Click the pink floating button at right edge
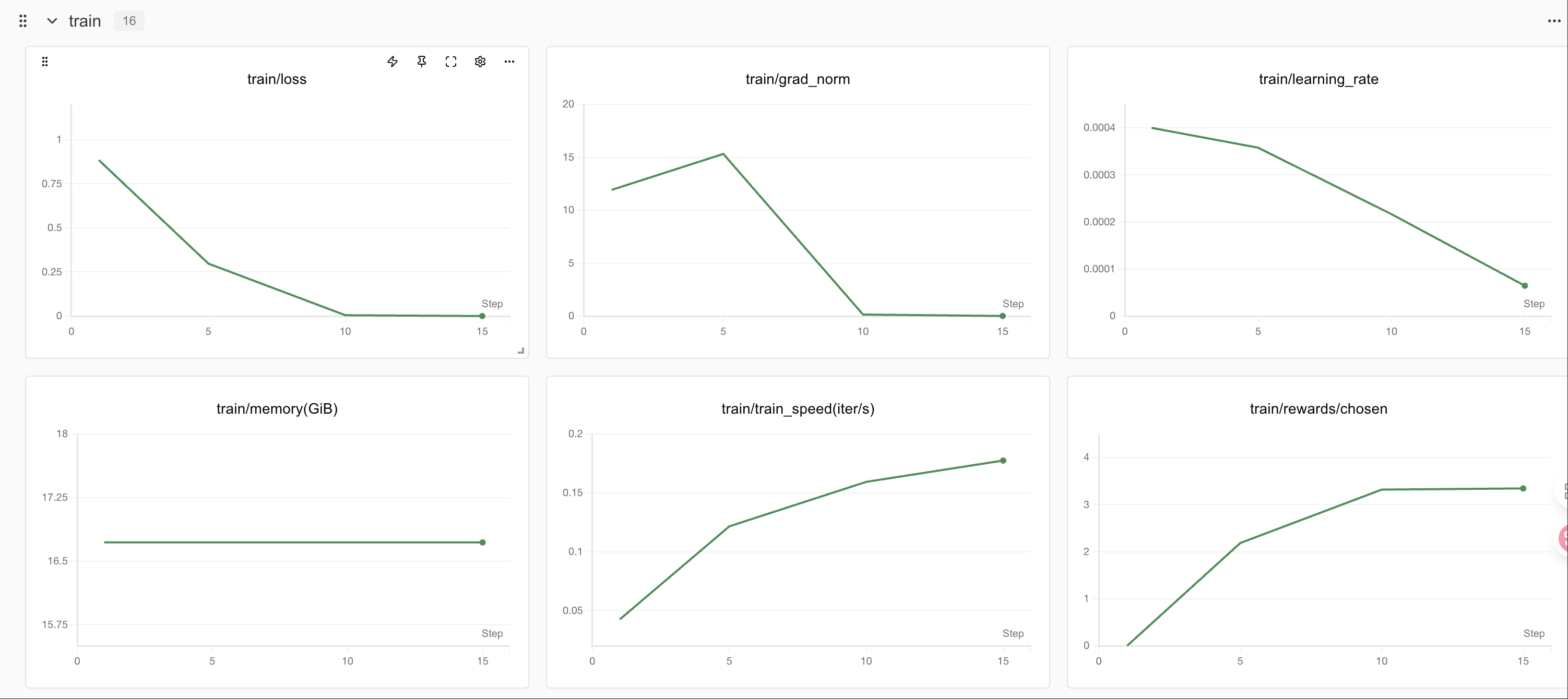The height and width of the screenshot is (699, 1568). click(1563, 538)
